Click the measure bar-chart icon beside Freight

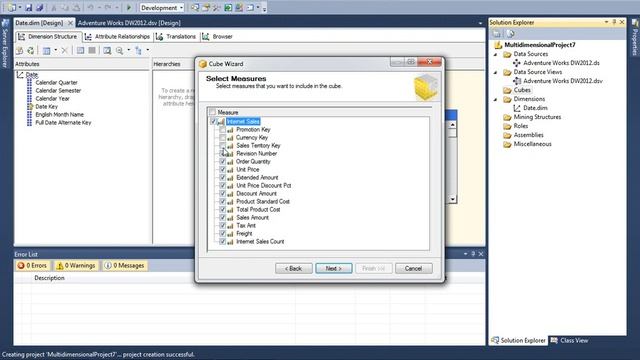(230, 234)
